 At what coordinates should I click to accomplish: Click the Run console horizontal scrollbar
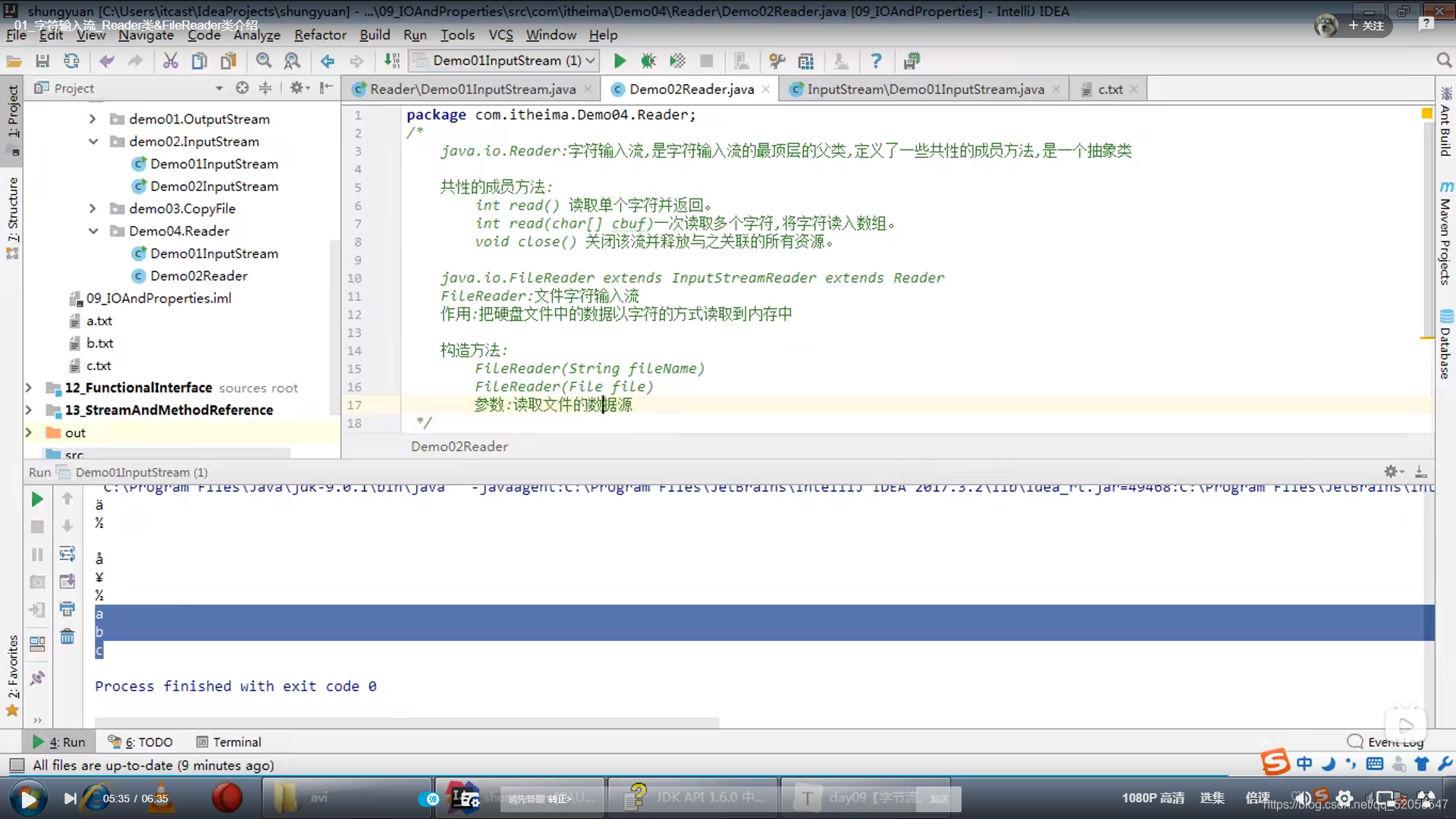click(x=406, y=722)
